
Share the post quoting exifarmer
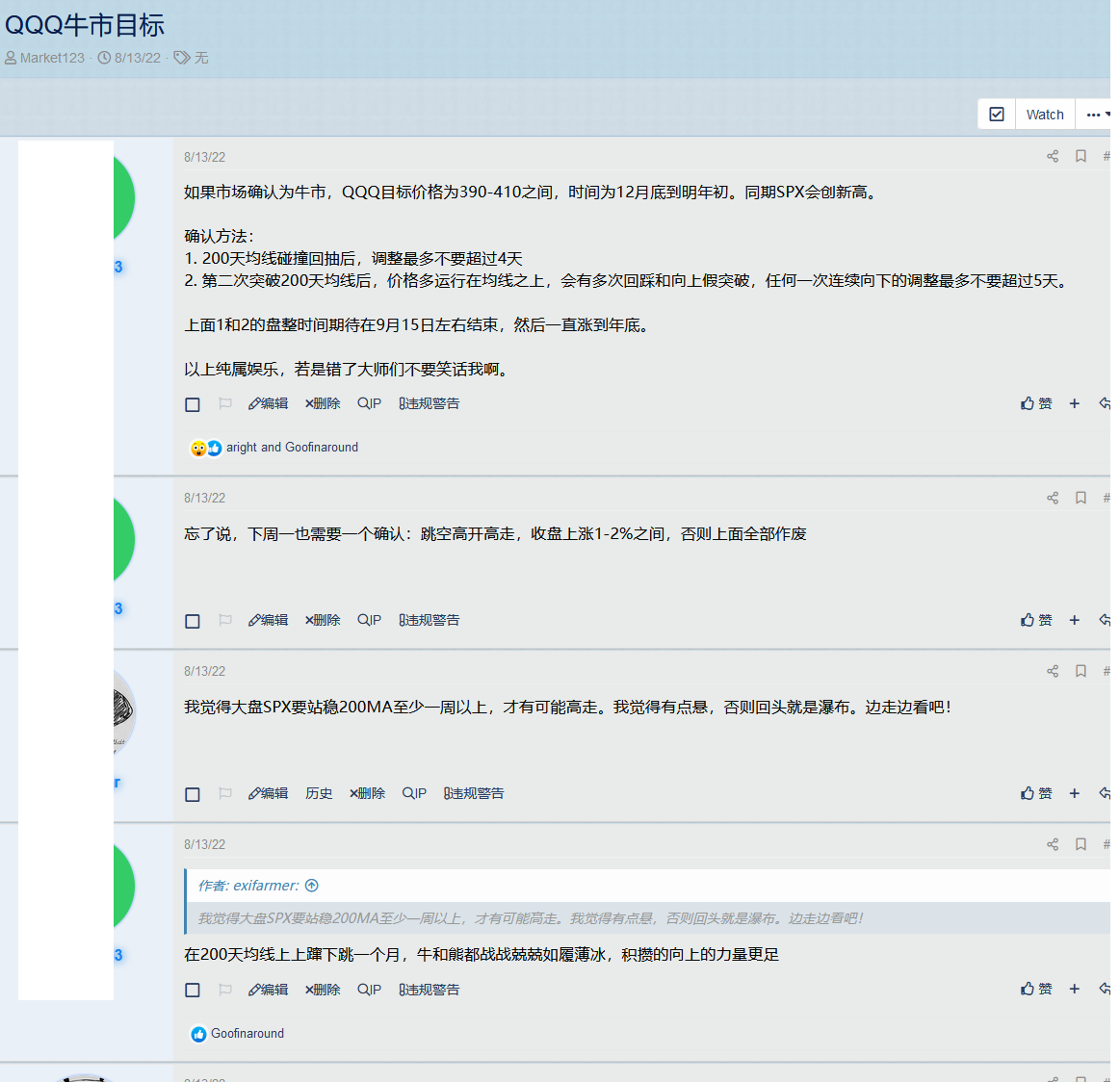point(1053,845)
